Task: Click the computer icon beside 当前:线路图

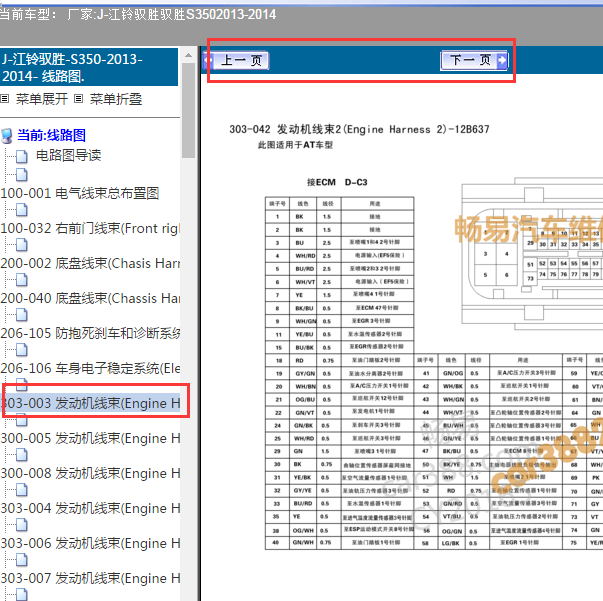Action: coord(7,136)
